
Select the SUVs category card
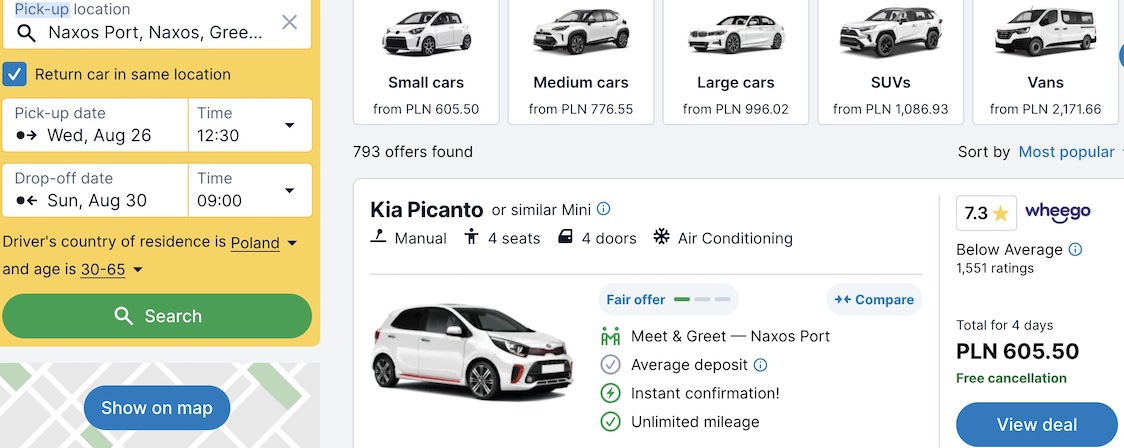pos(890,62)
